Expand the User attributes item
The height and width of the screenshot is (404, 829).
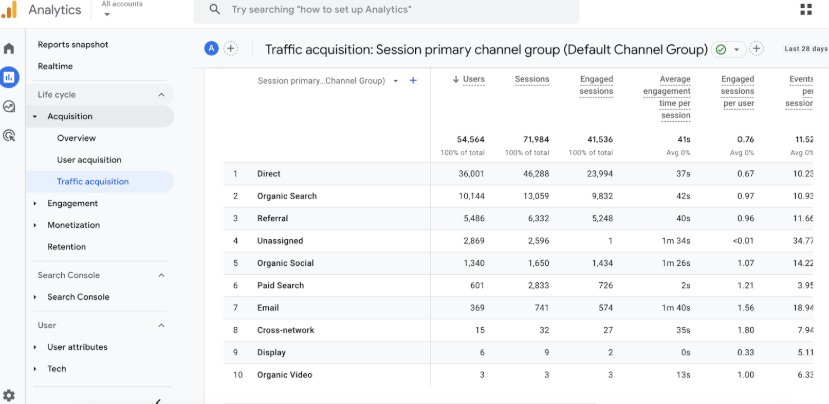(35, 347)
